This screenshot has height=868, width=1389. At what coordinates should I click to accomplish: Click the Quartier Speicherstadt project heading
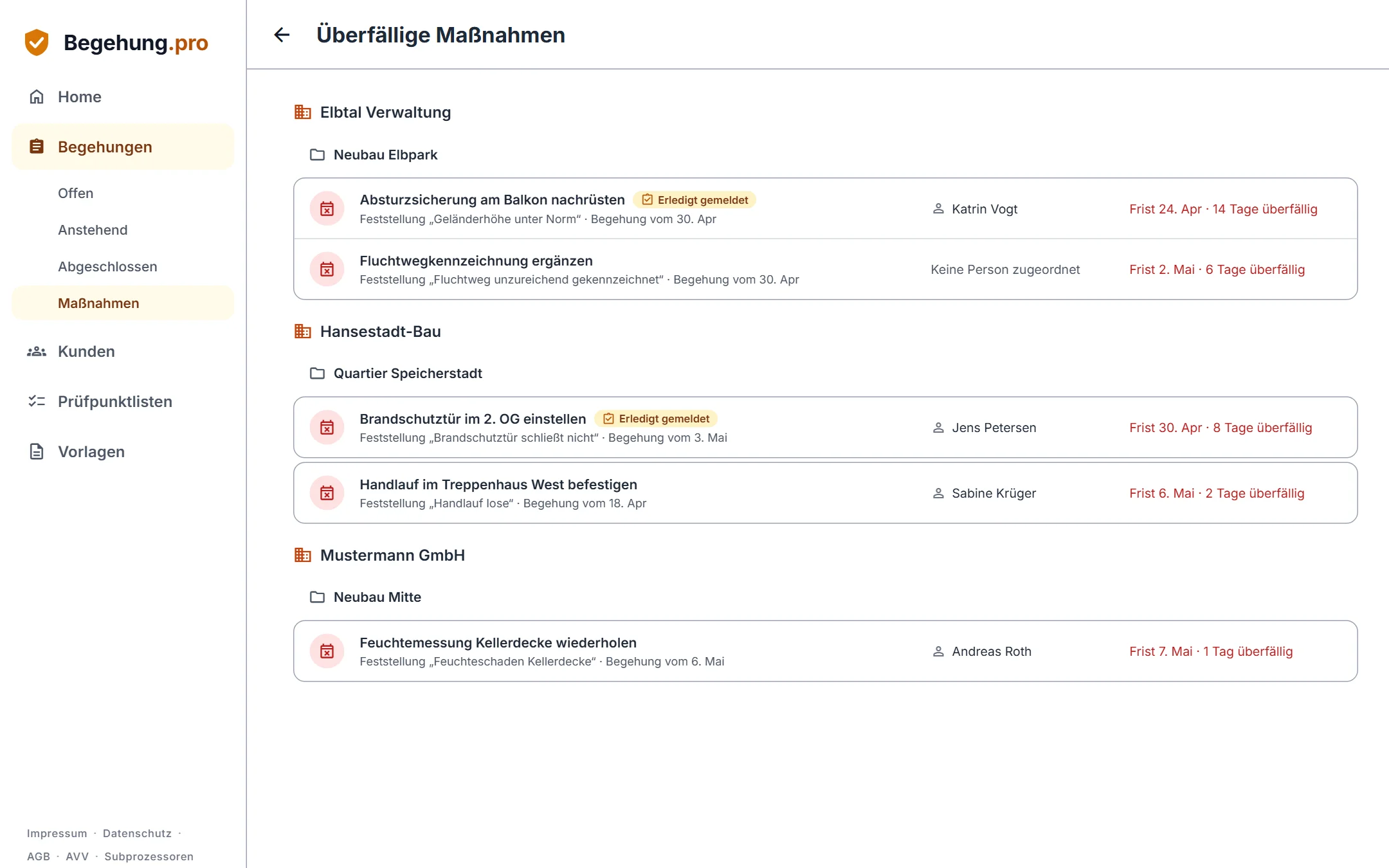[408, 373]
